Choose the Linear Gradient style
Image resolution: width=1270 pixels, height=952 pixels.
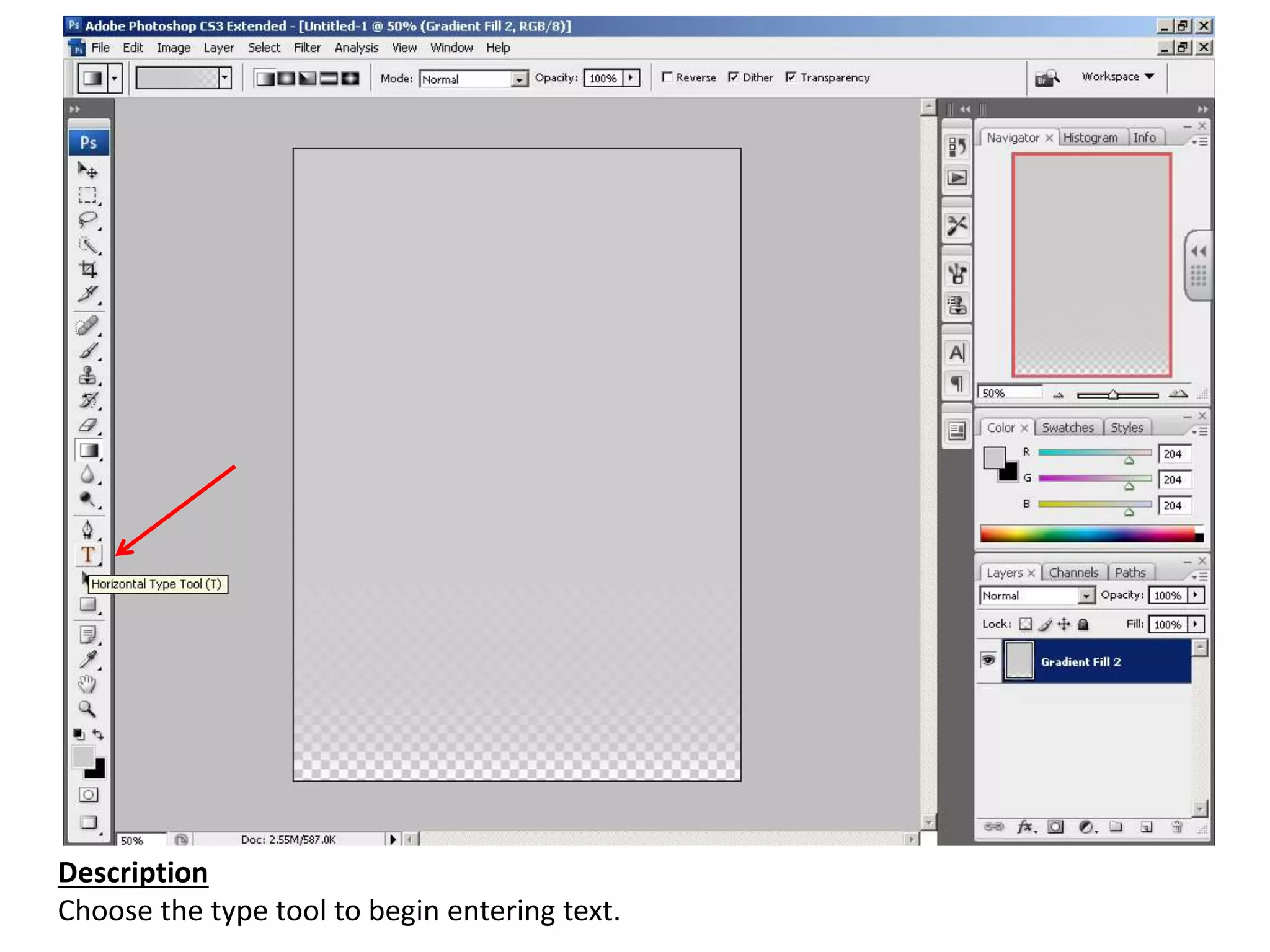[x=265, y=78]
